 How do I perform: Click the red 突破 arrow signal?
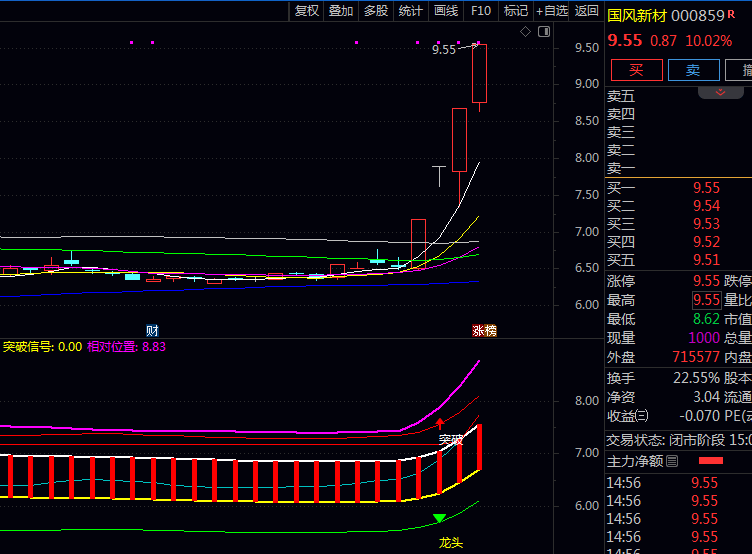439,424
